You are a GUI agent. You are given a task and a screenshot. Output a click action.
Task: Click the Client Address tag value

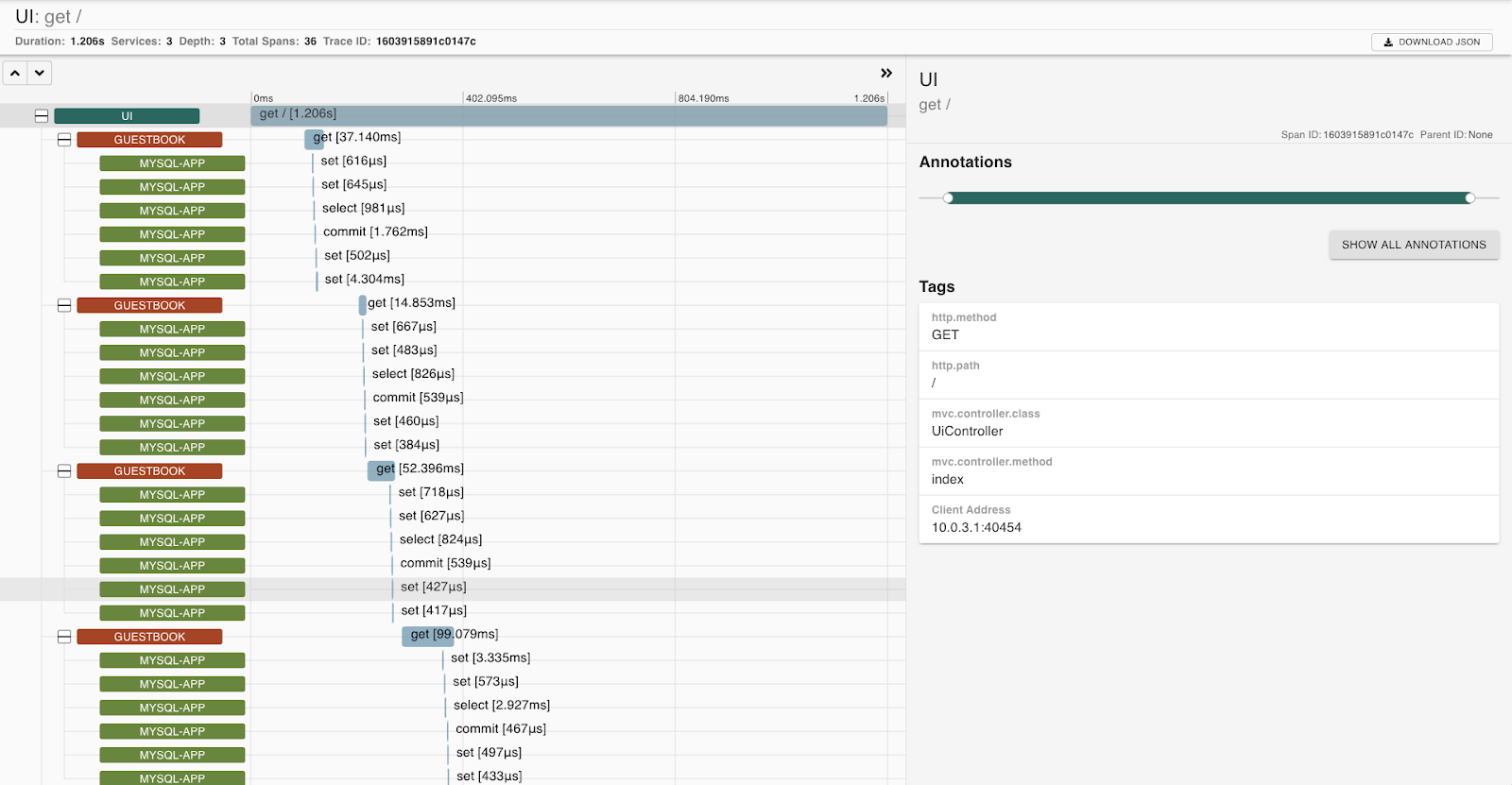click(x=976, y=528)
